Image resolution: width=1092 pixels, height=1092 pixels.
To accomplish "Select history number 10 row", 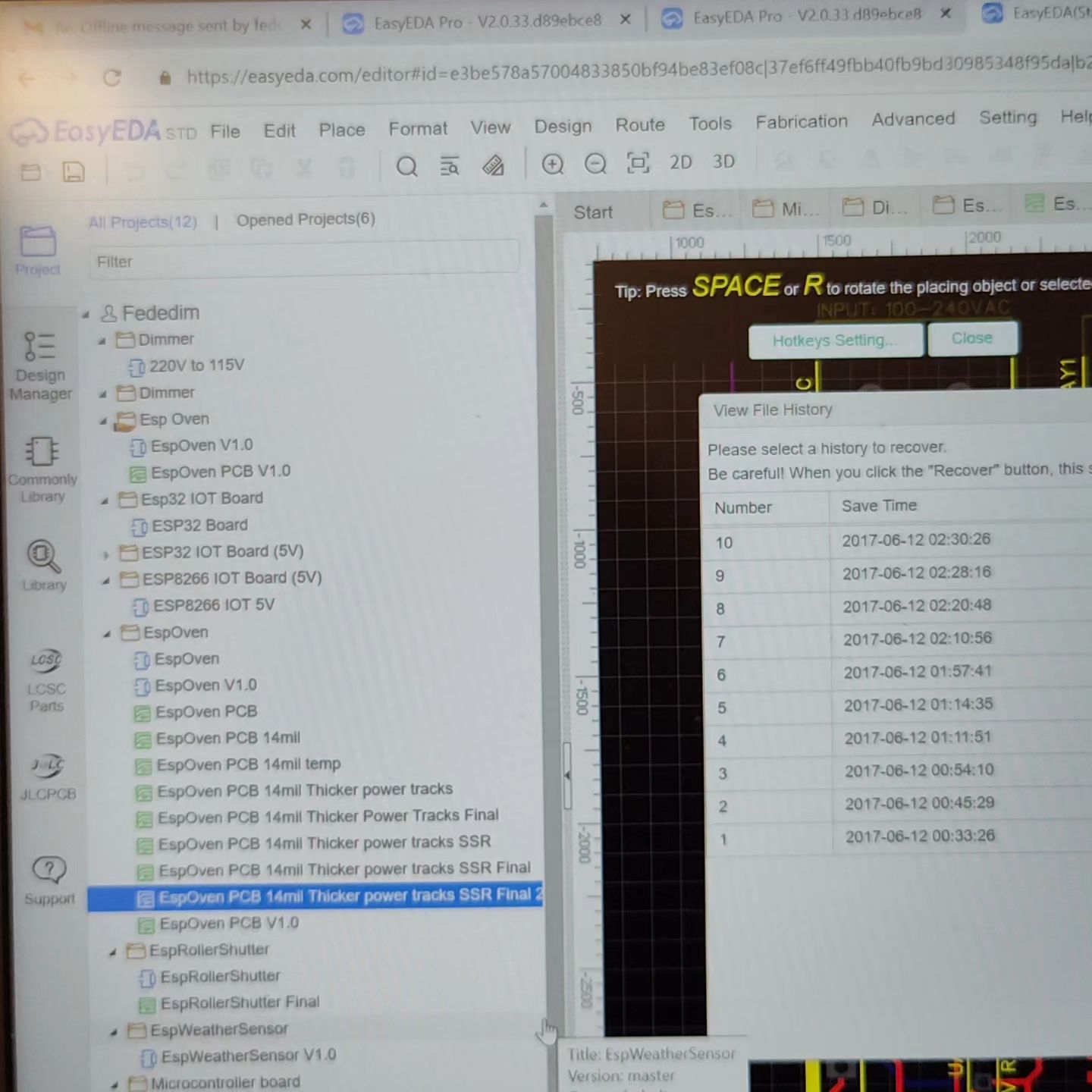I will tap(897, 541).
